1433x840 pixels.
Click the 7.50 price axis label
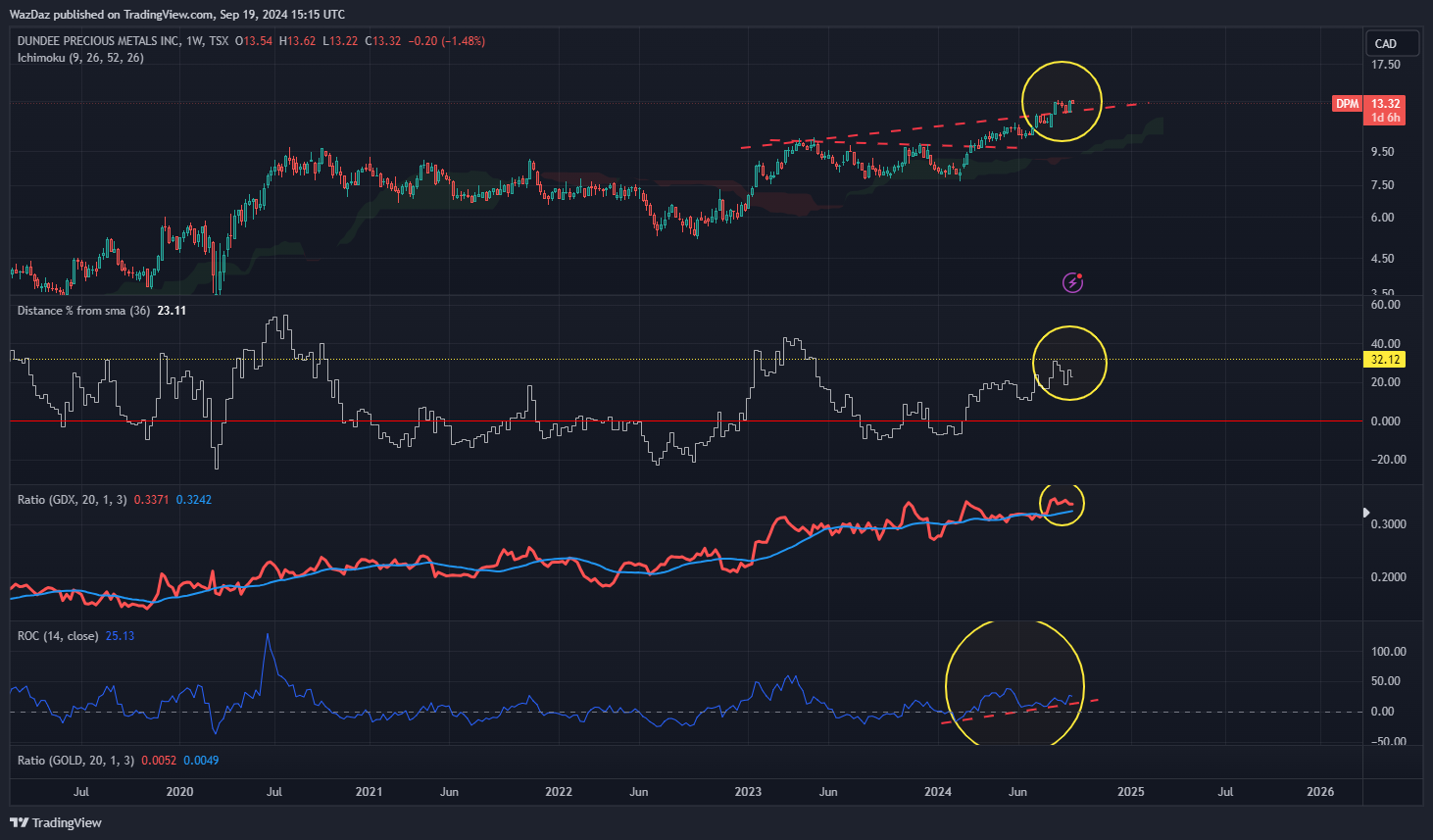[x=1382, y=185]
